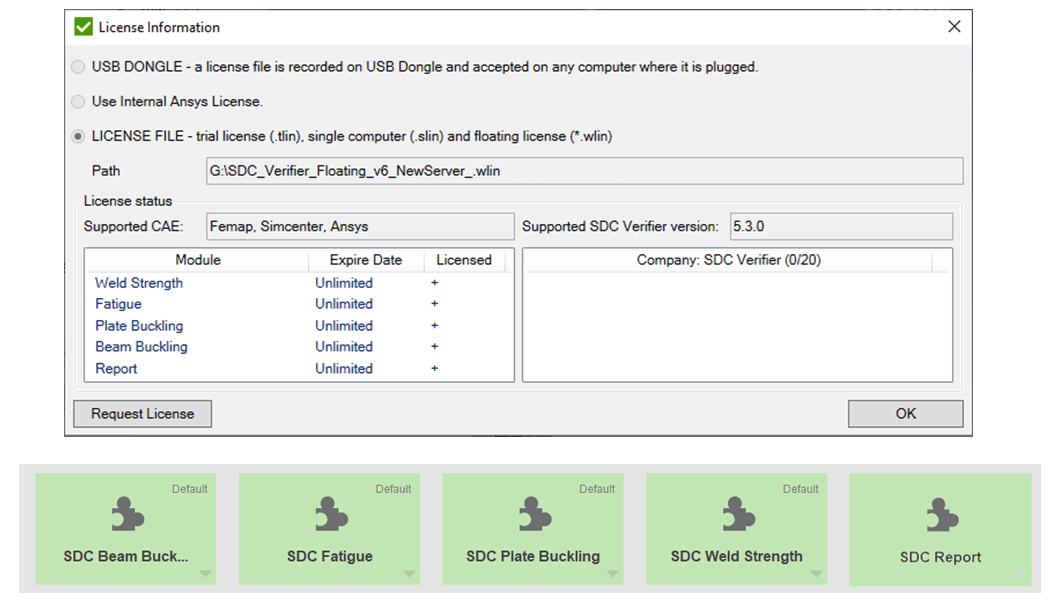
Task: Click Unlimited expire date for Weld Strength
Action: [x=344, y=283]
